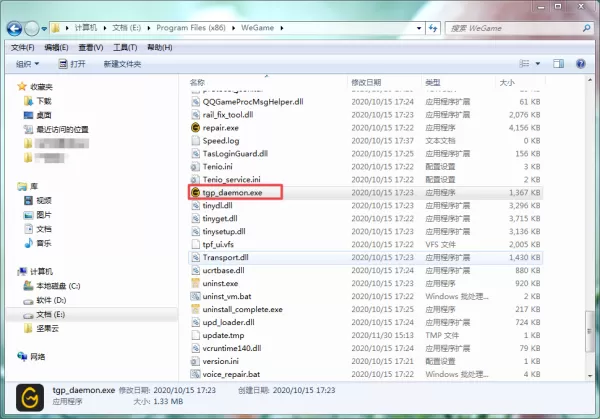Viewport: 600px width, 419px height.
Task: Select upd_loader.dll file
Action: click(228, 322)
